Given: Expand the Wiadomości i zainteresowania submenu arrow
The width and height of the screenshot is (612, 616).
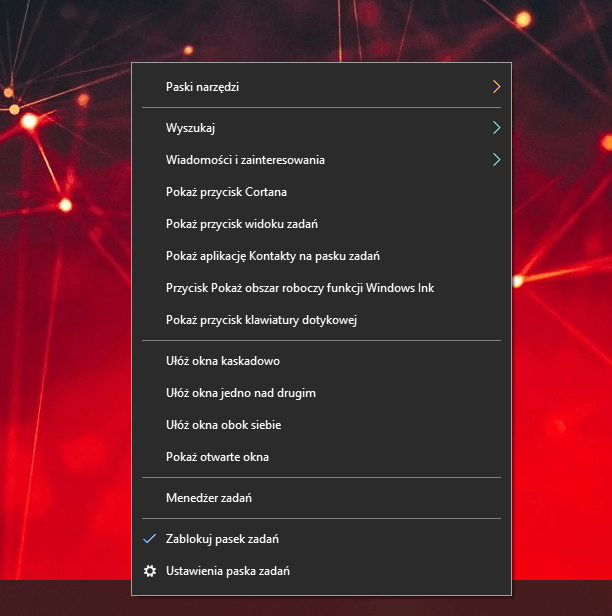Looking at the screenshot, I should tap(497, 160).
